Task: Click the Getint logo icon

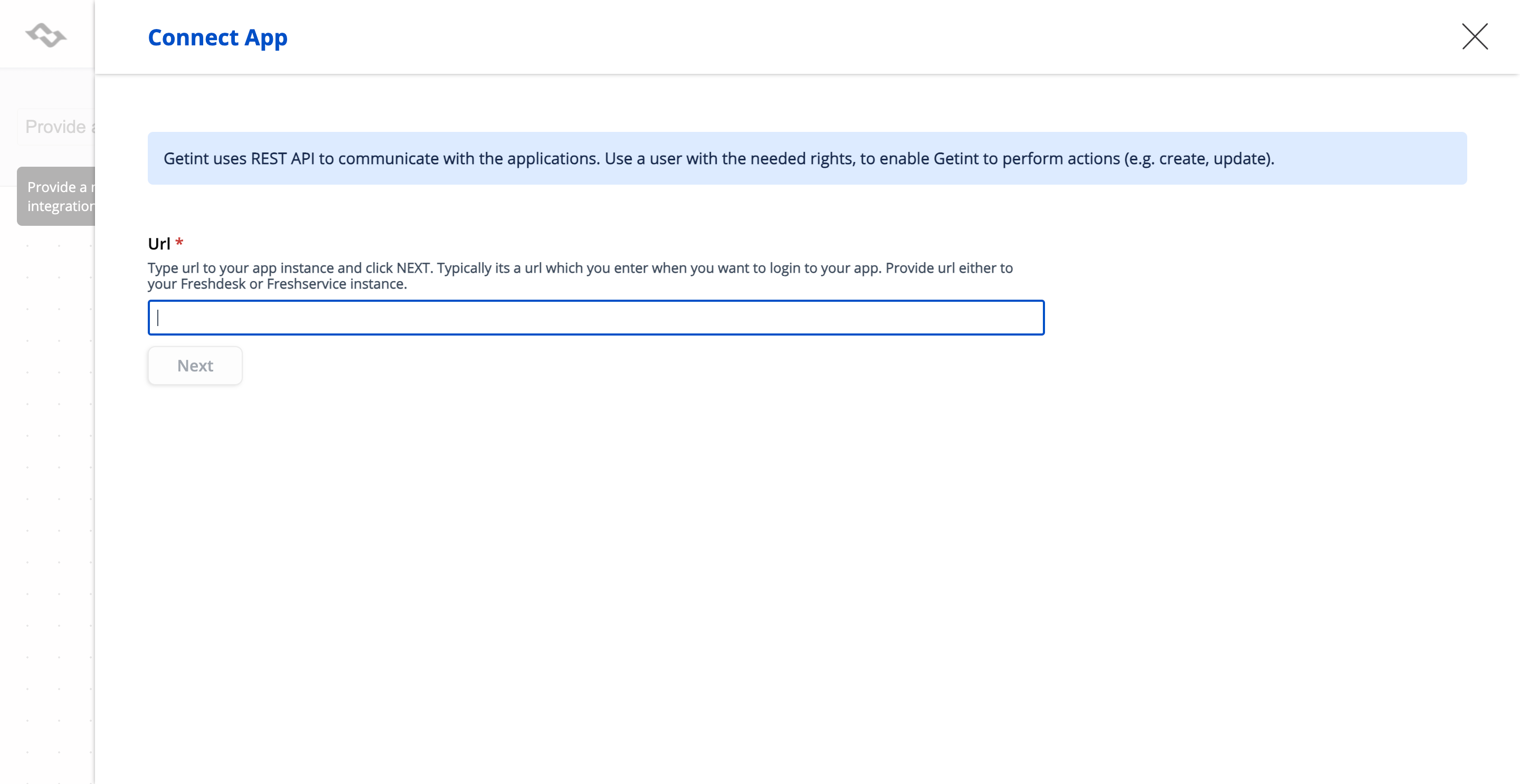Action: click(x=46, y=35)
